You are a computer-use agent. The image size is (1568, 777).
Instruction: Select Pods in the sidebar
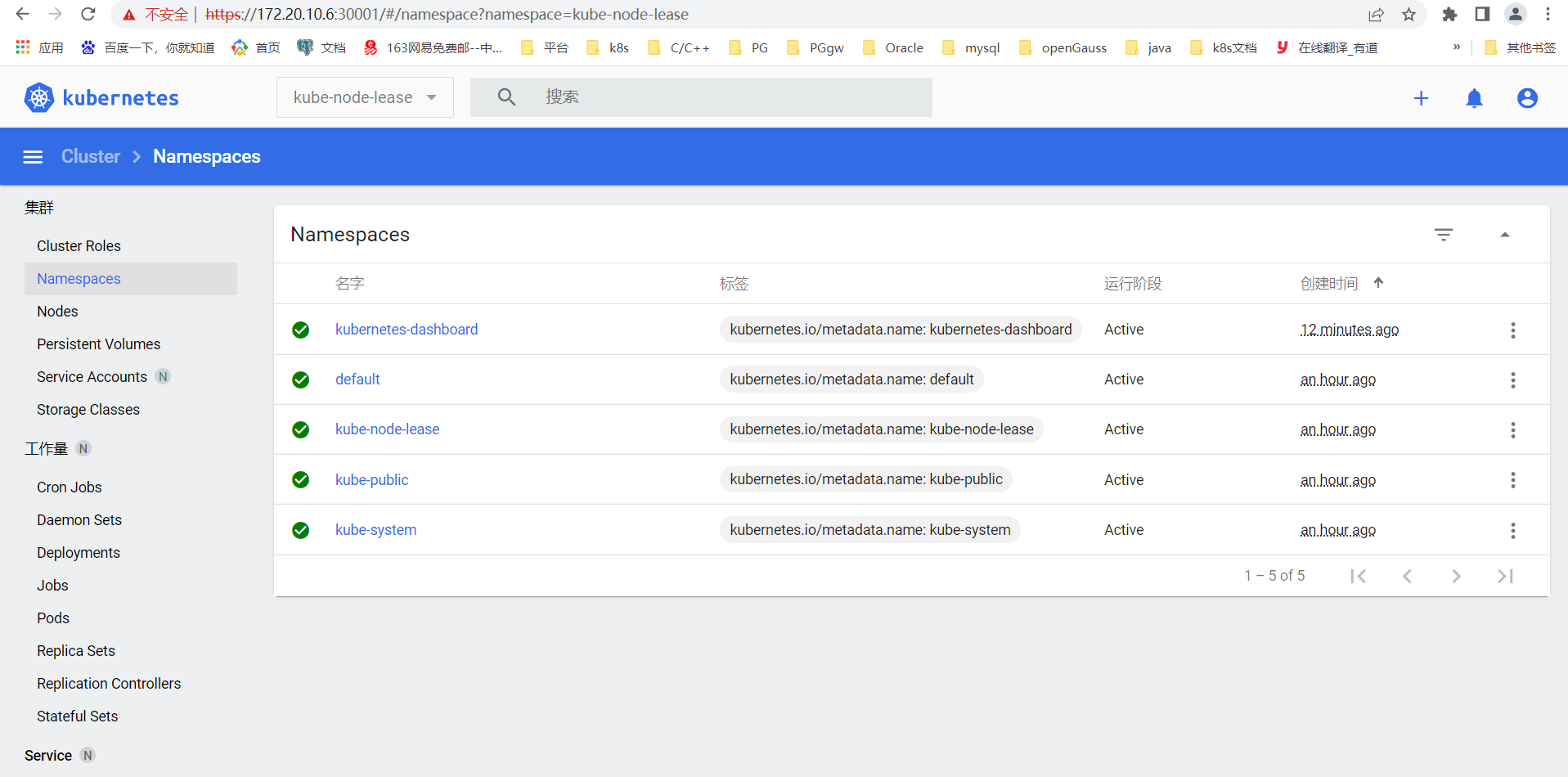(53, 618)
